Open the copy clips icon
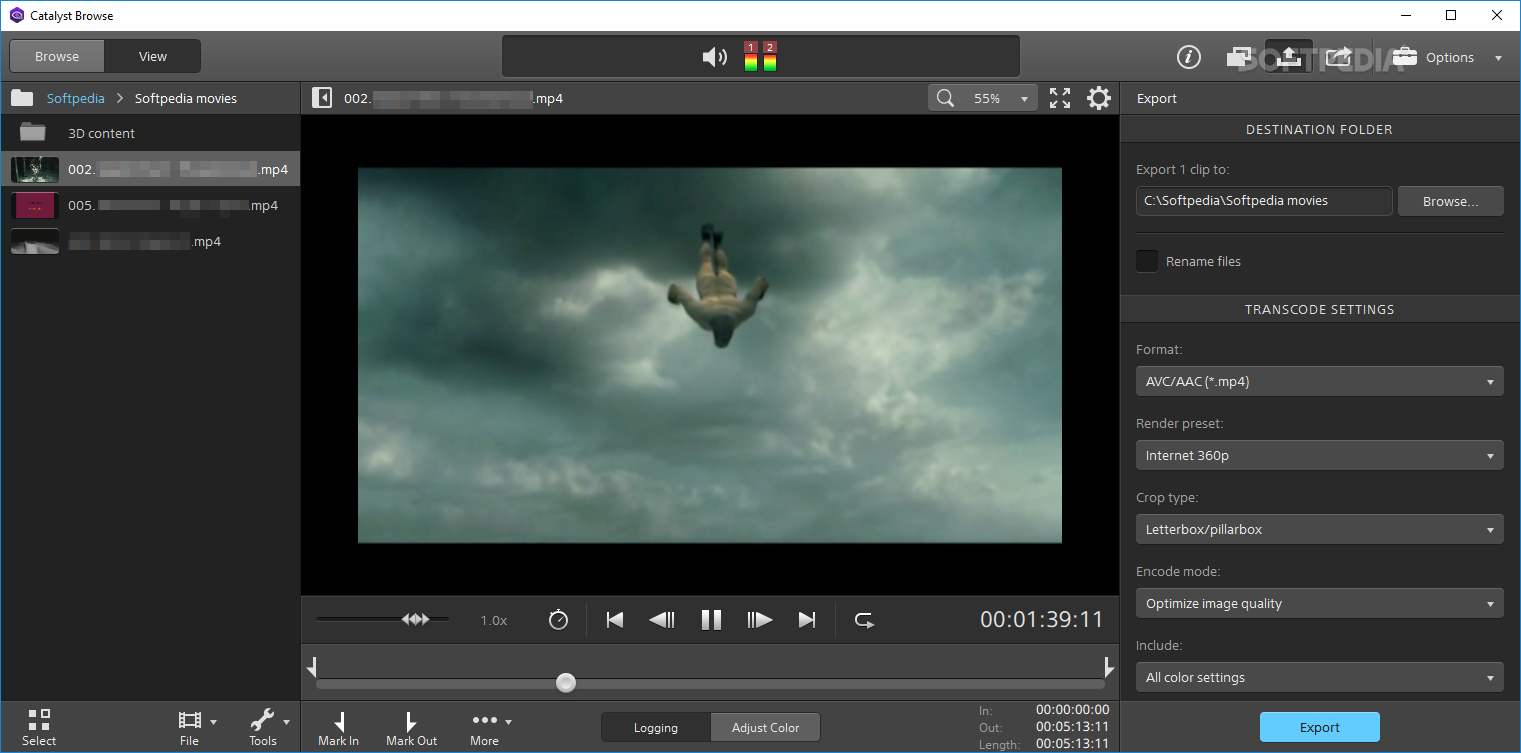This screenshot has width=1521, height=753. coord(1241,57)
